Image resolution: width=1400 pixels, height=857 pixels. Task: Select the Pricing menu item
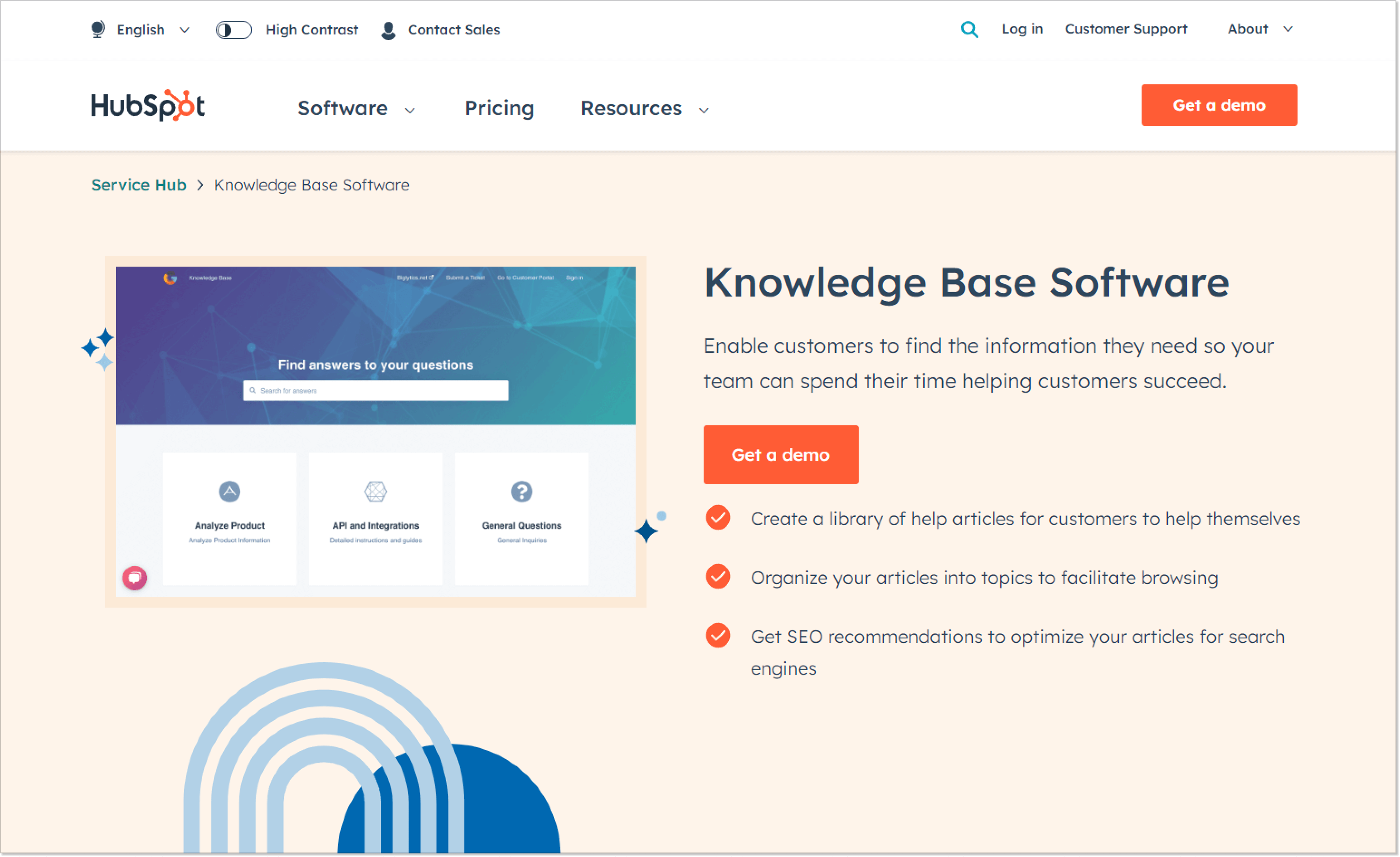[x=500, y=106]
